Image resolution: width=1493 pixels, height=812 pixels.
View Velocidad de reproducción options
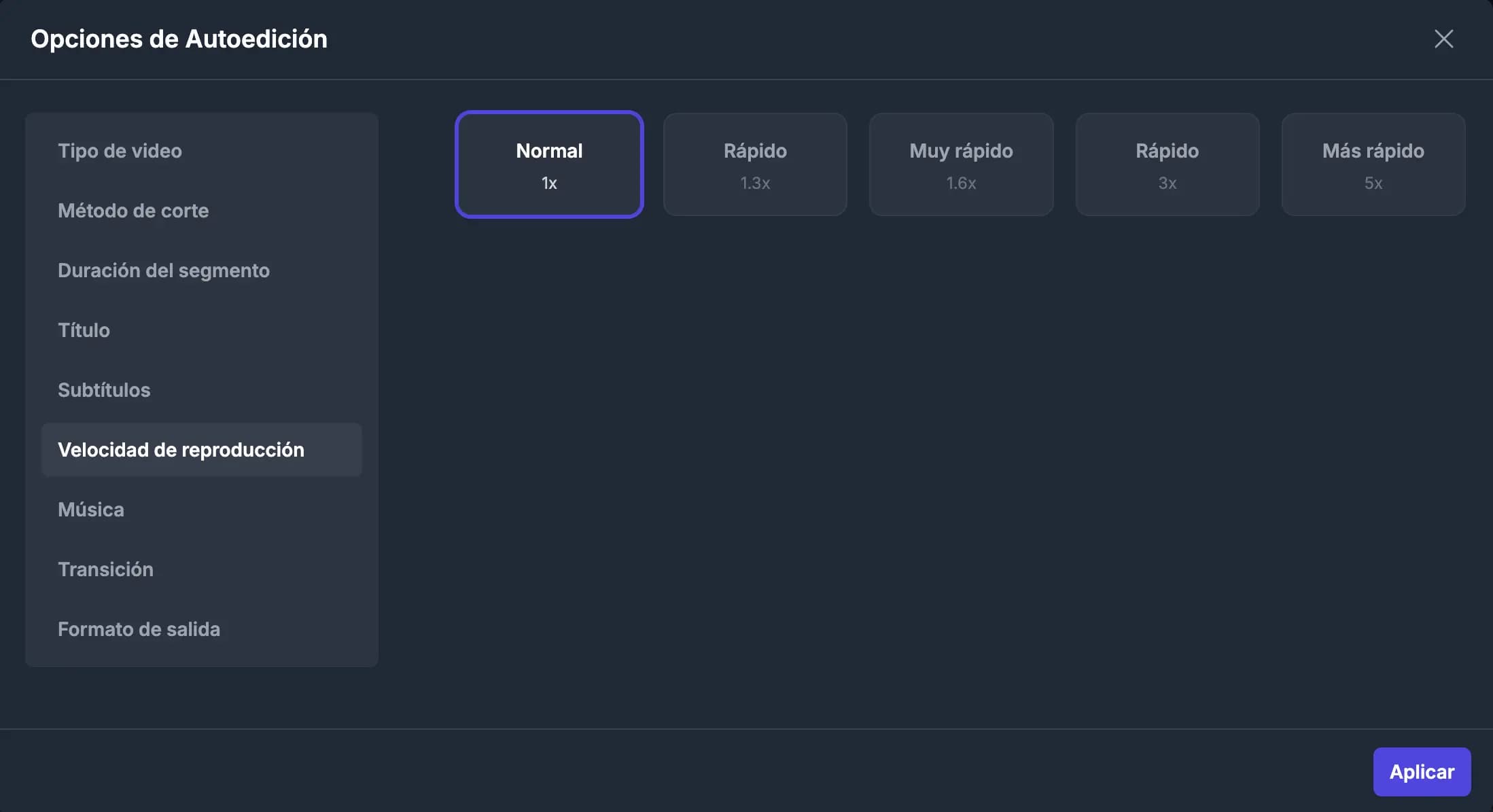pos(181,449)
